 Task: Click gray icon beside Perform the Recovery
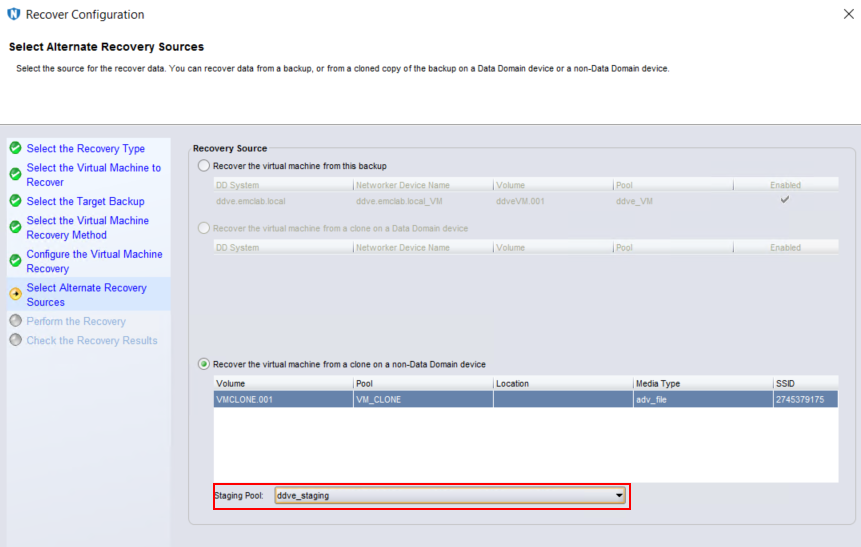pos(15,321)
